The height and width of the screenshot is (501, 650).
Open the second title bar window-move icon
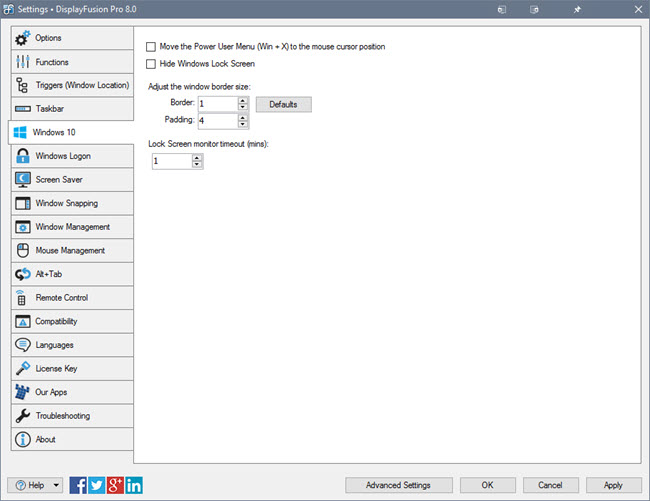tap(534, 10)
